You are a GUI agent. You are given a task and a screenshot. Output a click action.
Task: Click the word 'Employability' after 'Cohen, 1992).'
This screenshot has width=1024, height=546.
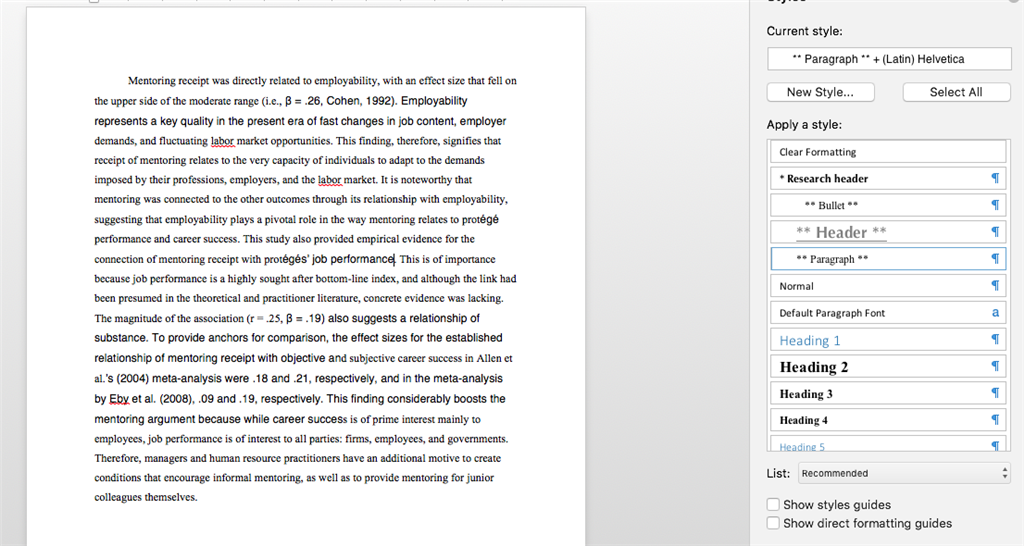pyautogui.click(x=434, y=101)
